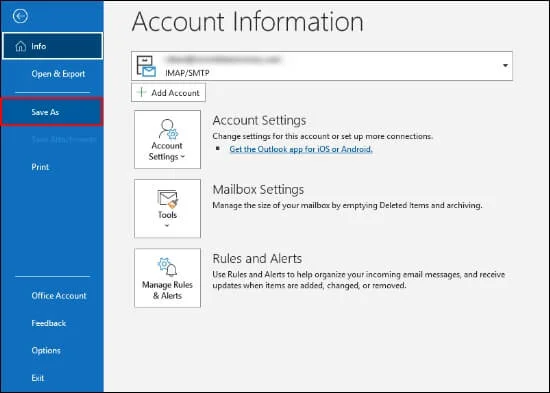Click the greyed Save Attachments item

click(63, 140)
